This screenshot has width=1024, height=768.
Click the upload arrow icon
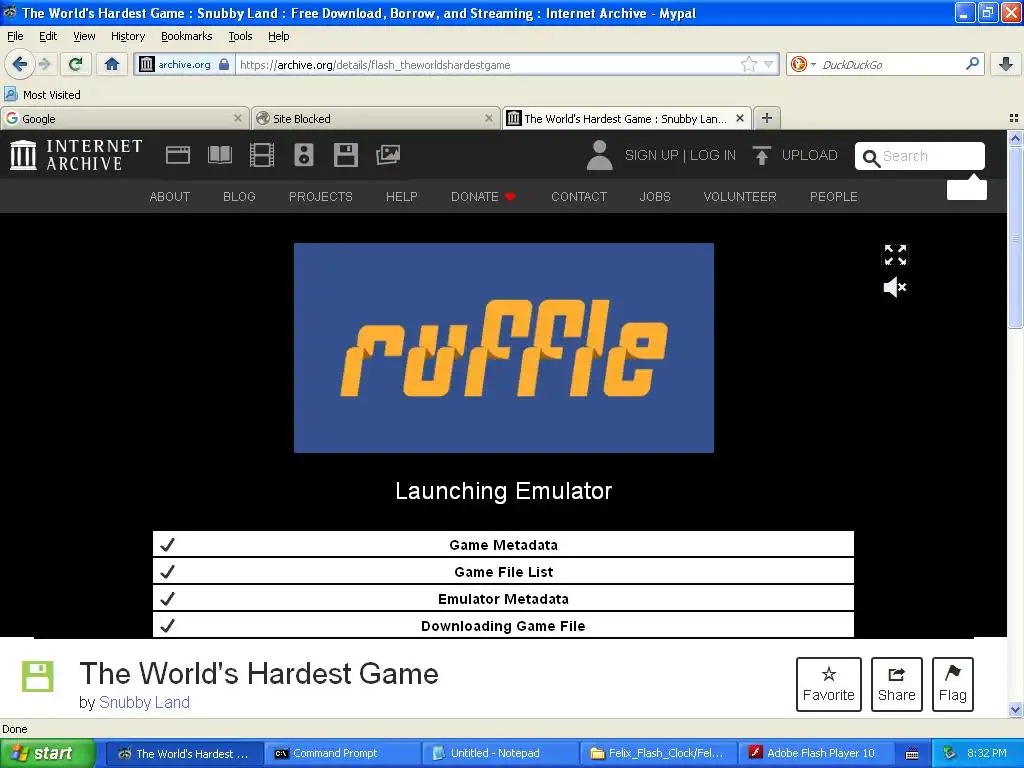tap(761, 155)
